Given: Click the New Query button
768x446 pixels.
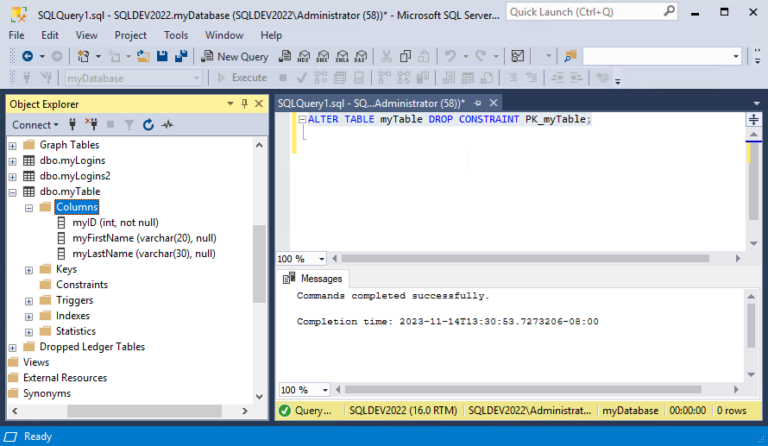Looking at the screenshot, I should point(235,57).
